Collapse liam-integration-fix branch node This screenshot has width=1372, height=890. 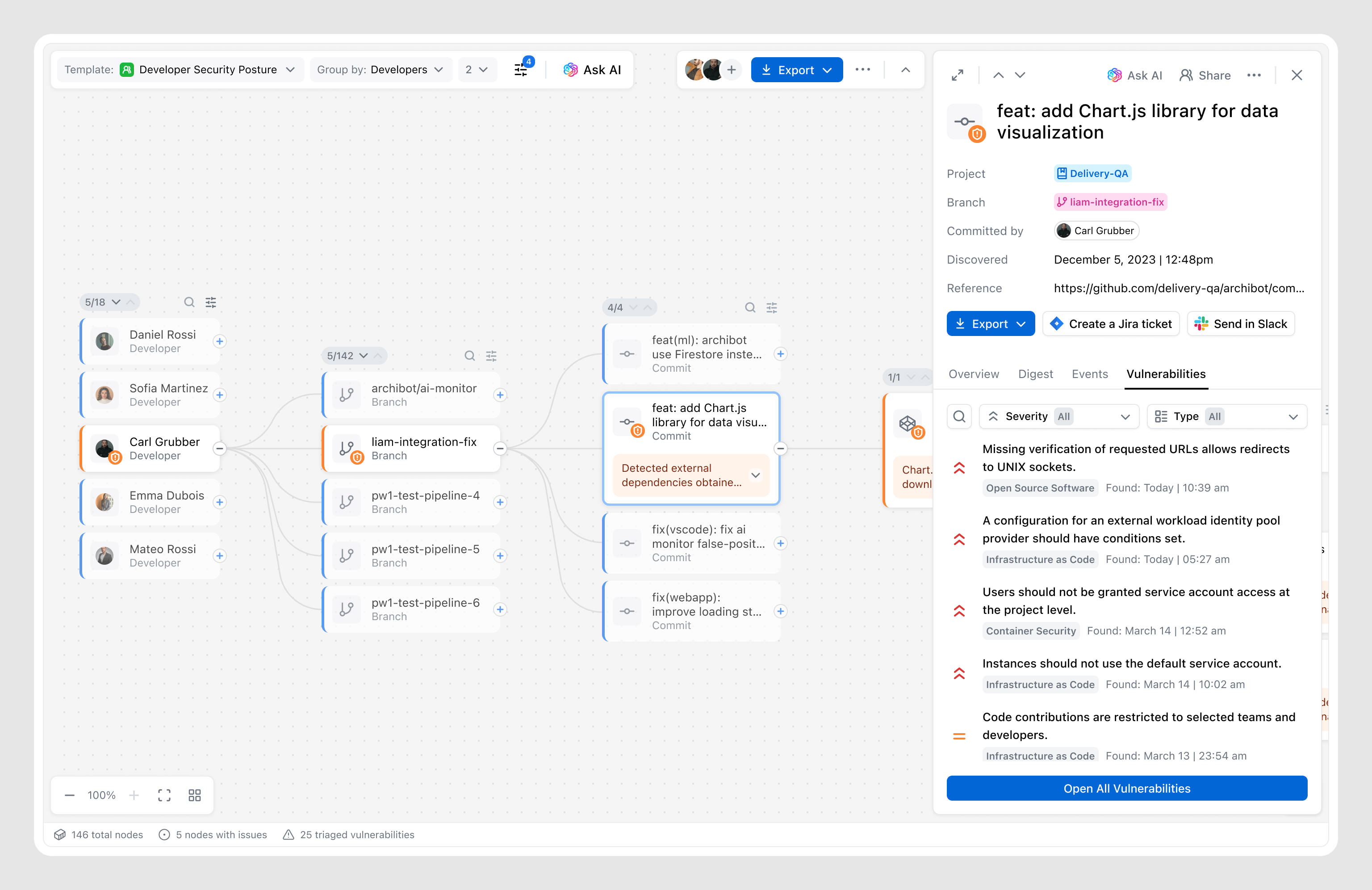[x=500, y=448]
